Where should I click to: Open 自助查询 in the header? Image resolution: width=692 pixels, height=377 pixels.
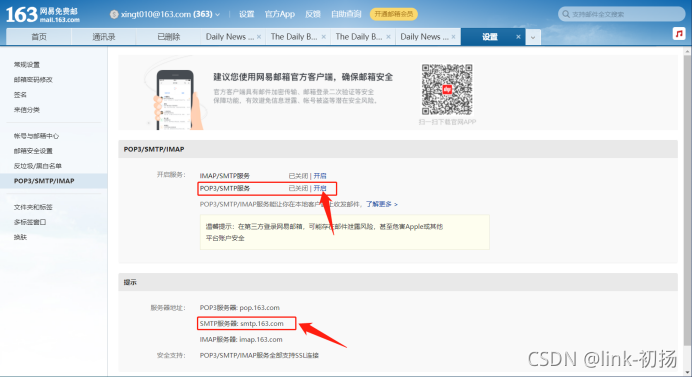coord(346,14)
